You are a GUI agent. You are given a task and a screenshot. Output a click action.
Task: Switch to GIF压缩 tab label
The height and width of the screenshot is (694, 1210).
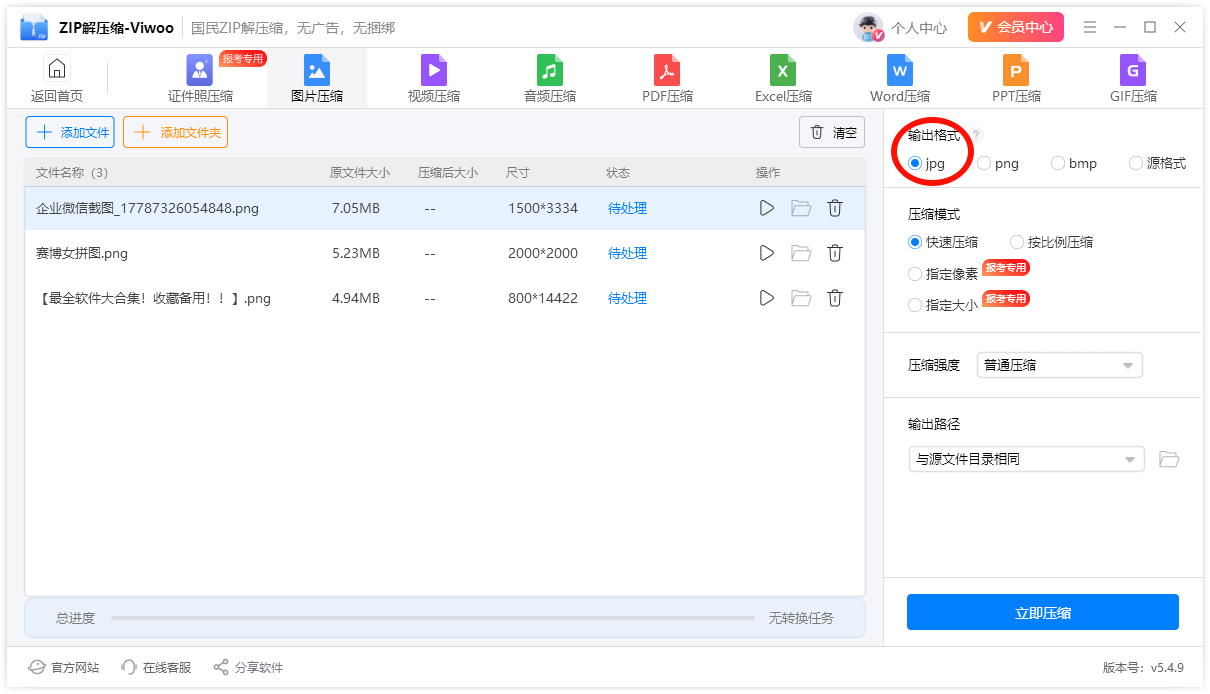[x=1133, y=96]
